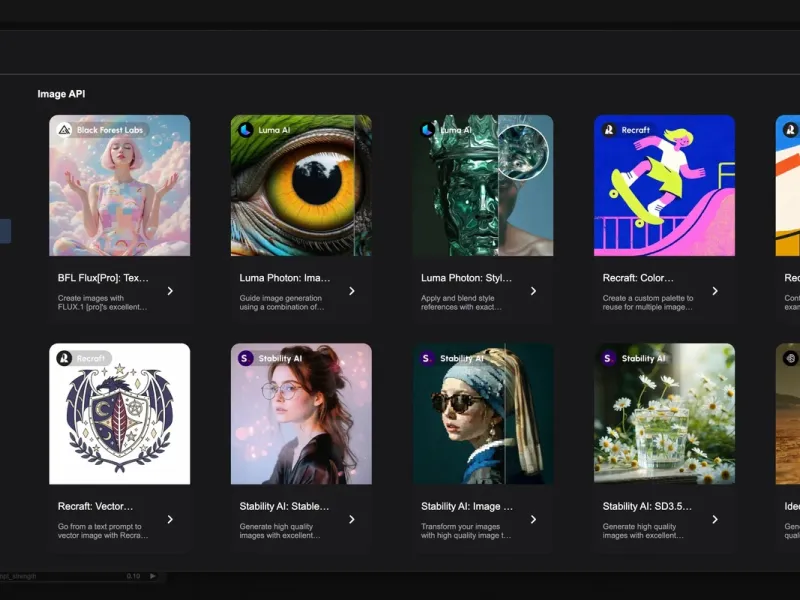This screenshot has height=600, width=800.
Task: Click the play arrow beside 0.10 value
Action: (x=153, y=576)
